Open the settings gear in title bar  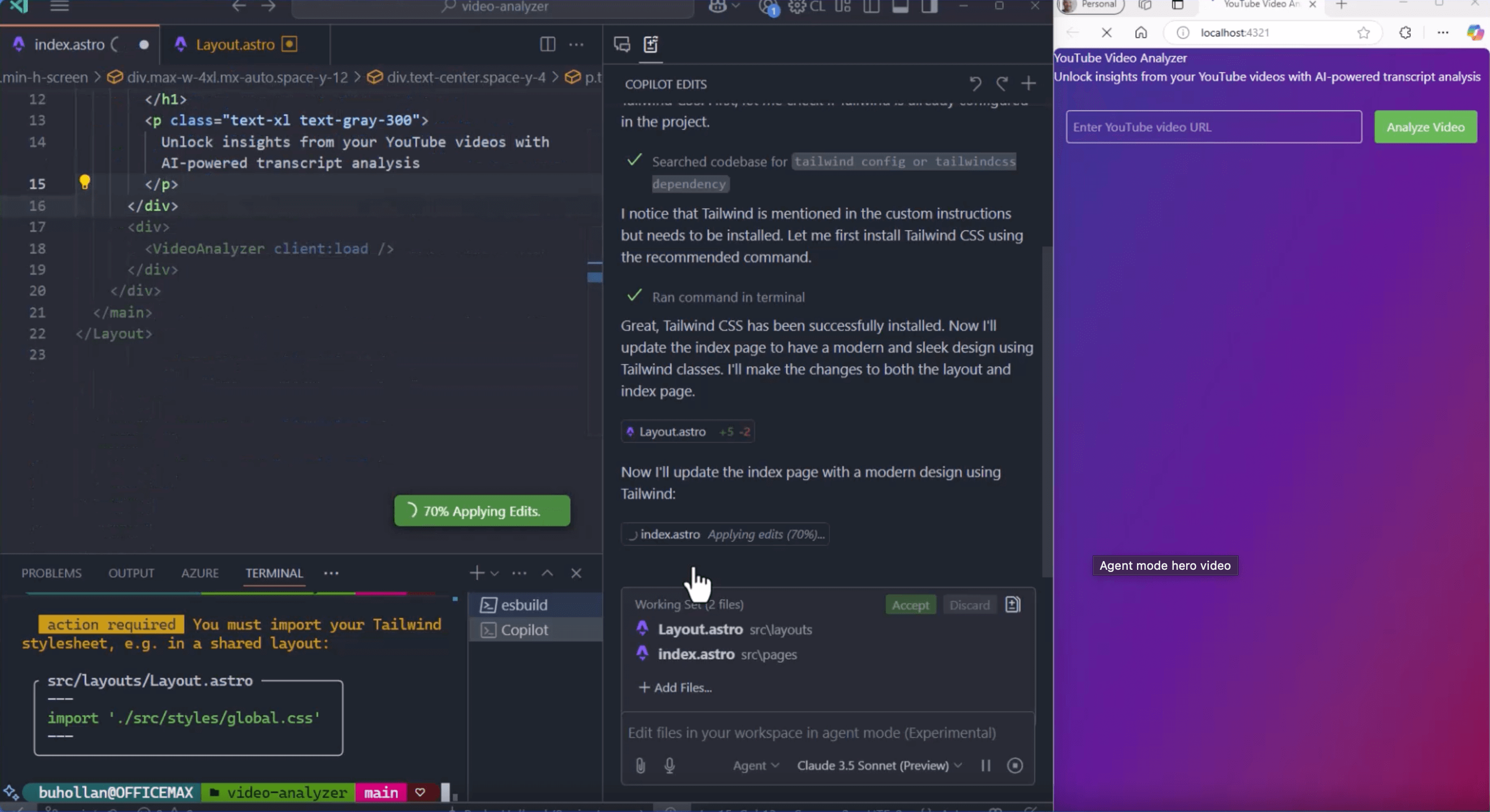(x=796, y=6)
